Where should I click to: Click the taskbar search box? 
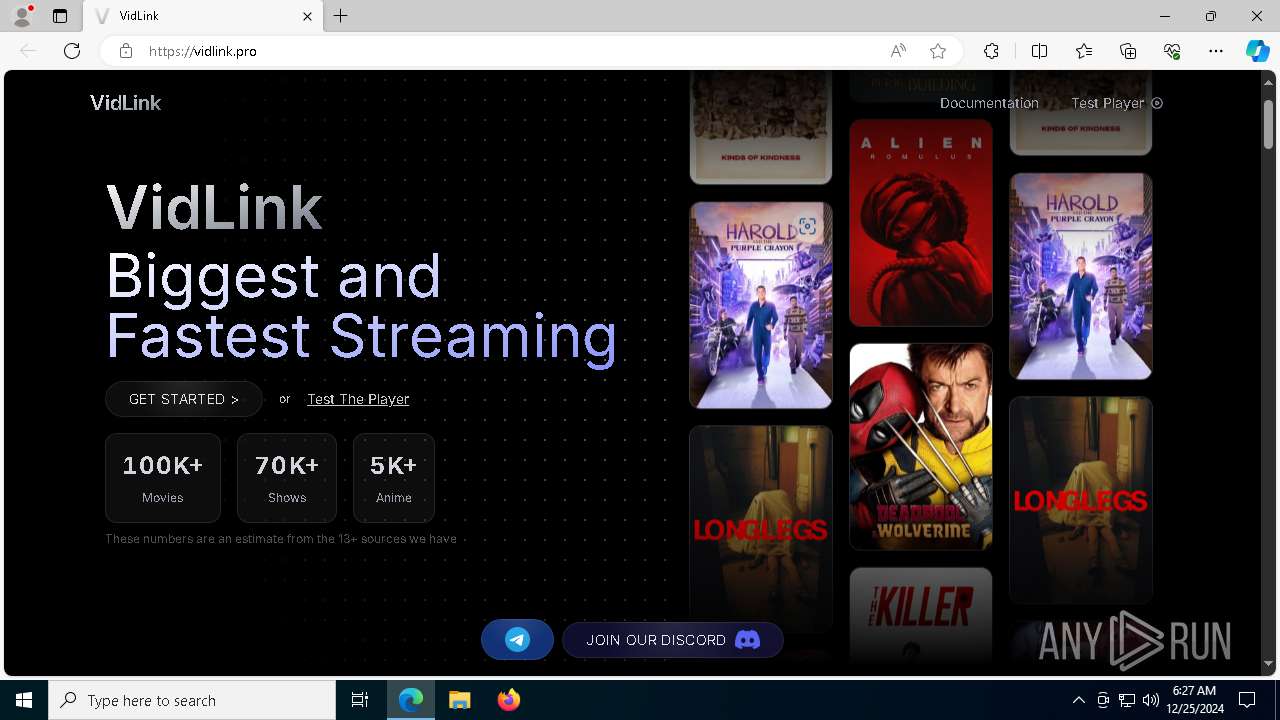192,700
